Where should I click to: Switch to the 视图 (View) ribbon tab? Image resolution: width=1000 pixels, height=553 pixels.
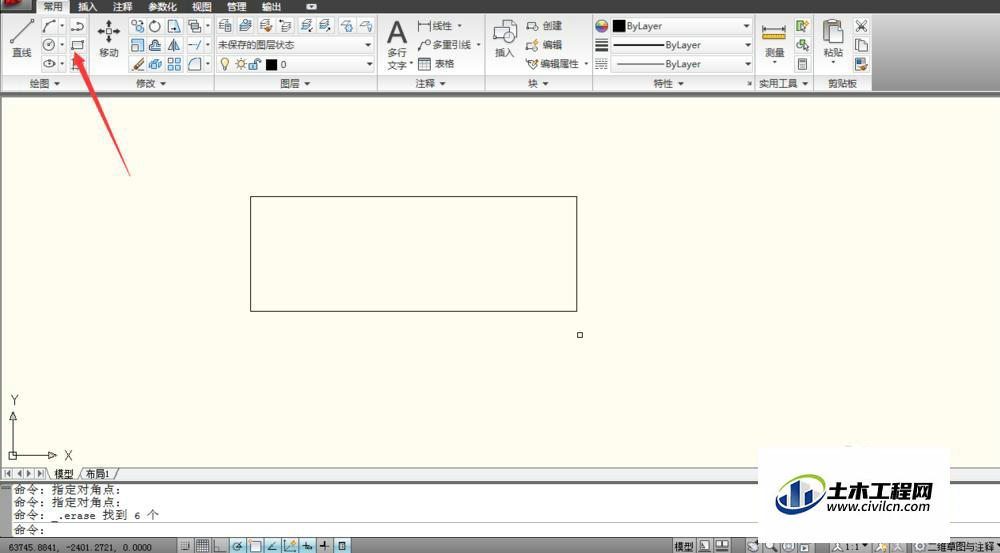[202, 7]
